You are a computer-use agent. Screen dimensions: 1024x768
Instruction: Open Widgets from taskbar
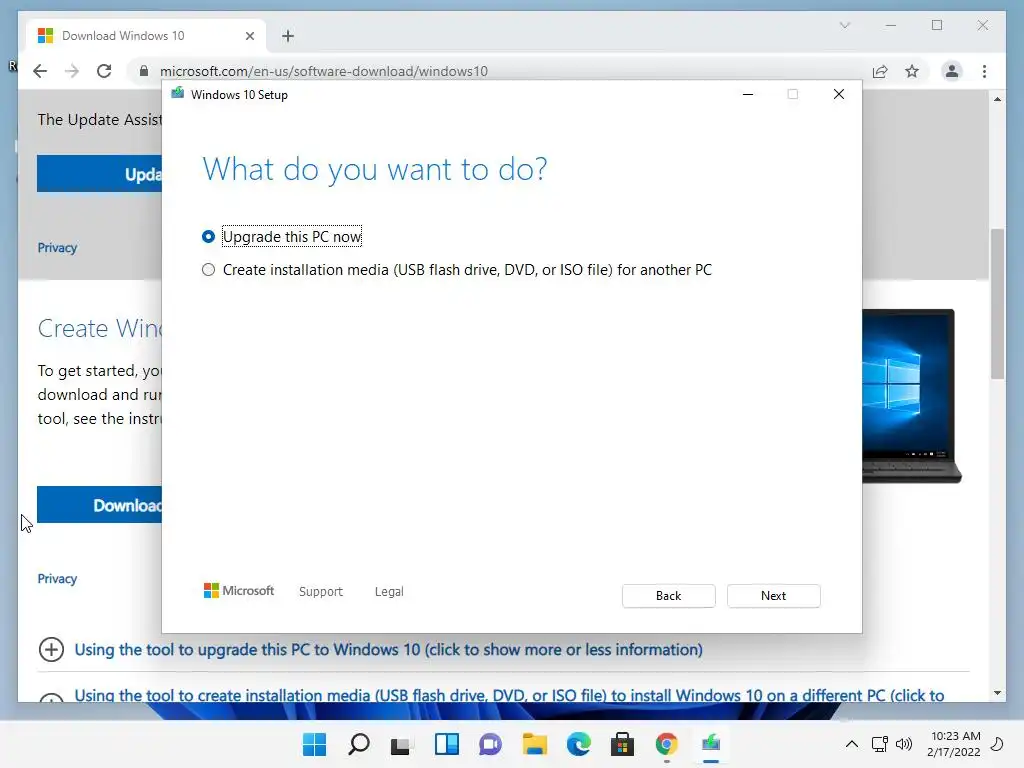click(447, 744)
